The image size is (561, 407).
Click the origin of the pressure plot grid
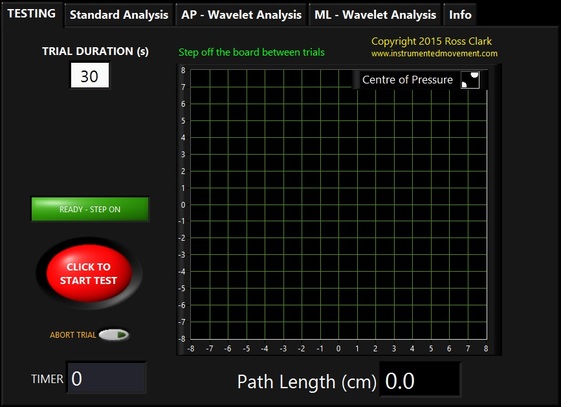tap(338, 205)
